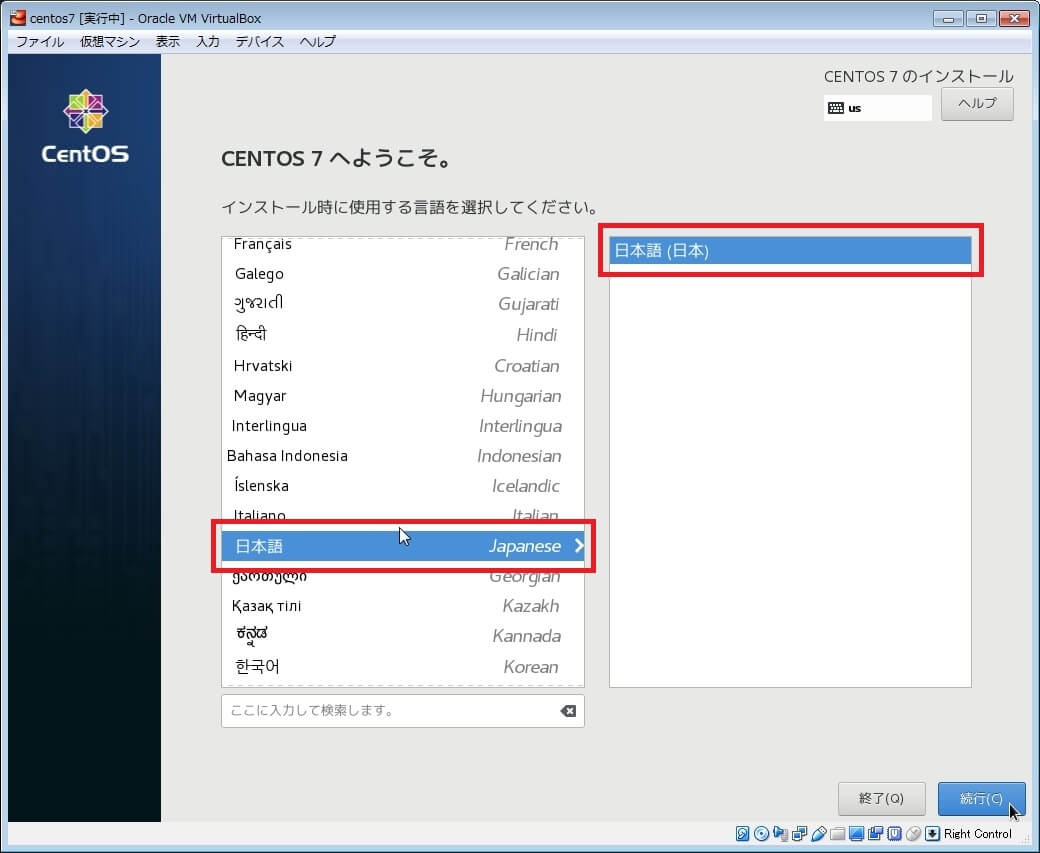Choose 日本語 (日本) locale entry
The width and height of the screenshot is (1040, 853).
point(790,251)
